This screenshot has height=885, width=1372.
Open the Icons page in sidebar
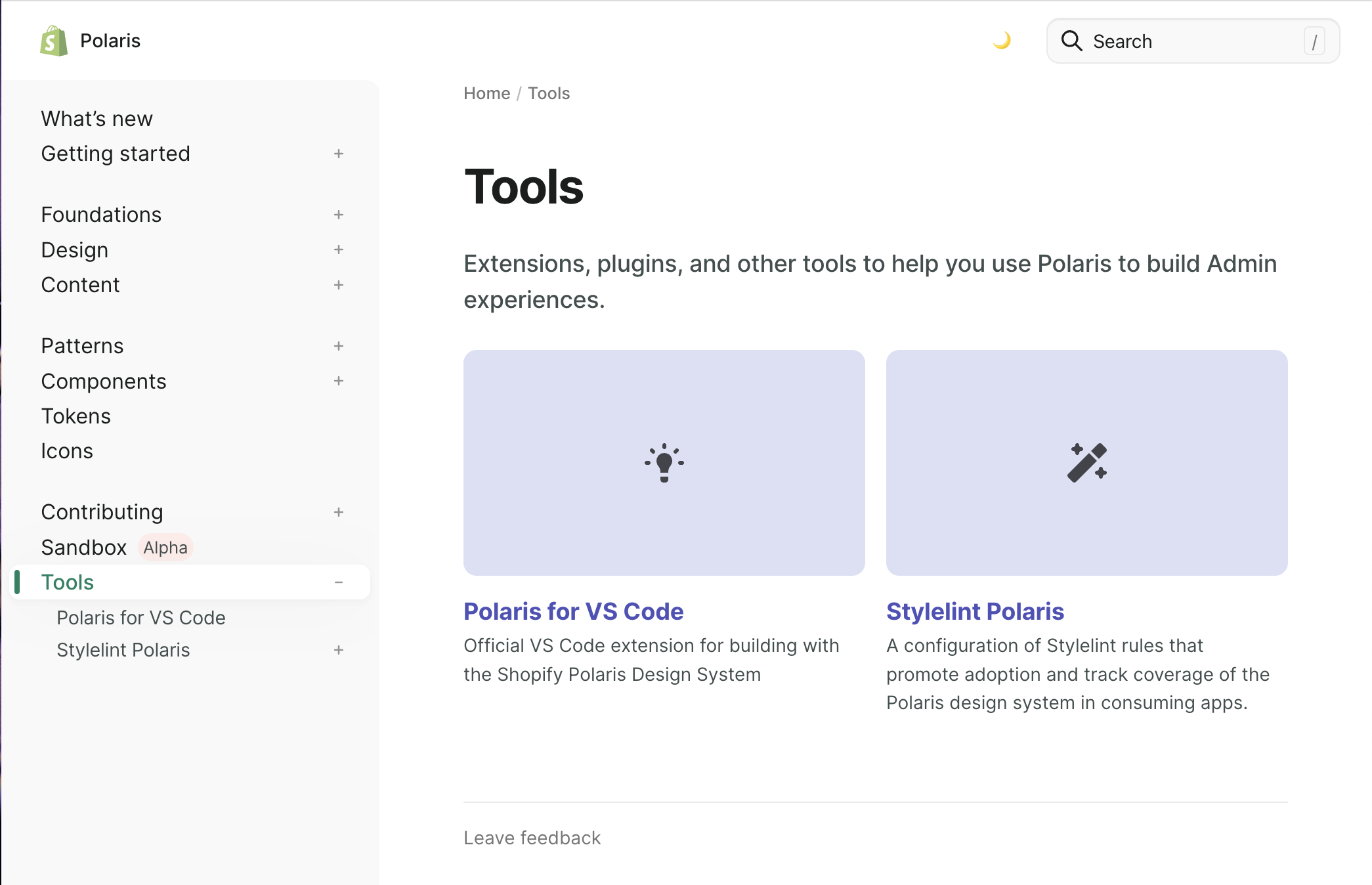tap(67, 451)
